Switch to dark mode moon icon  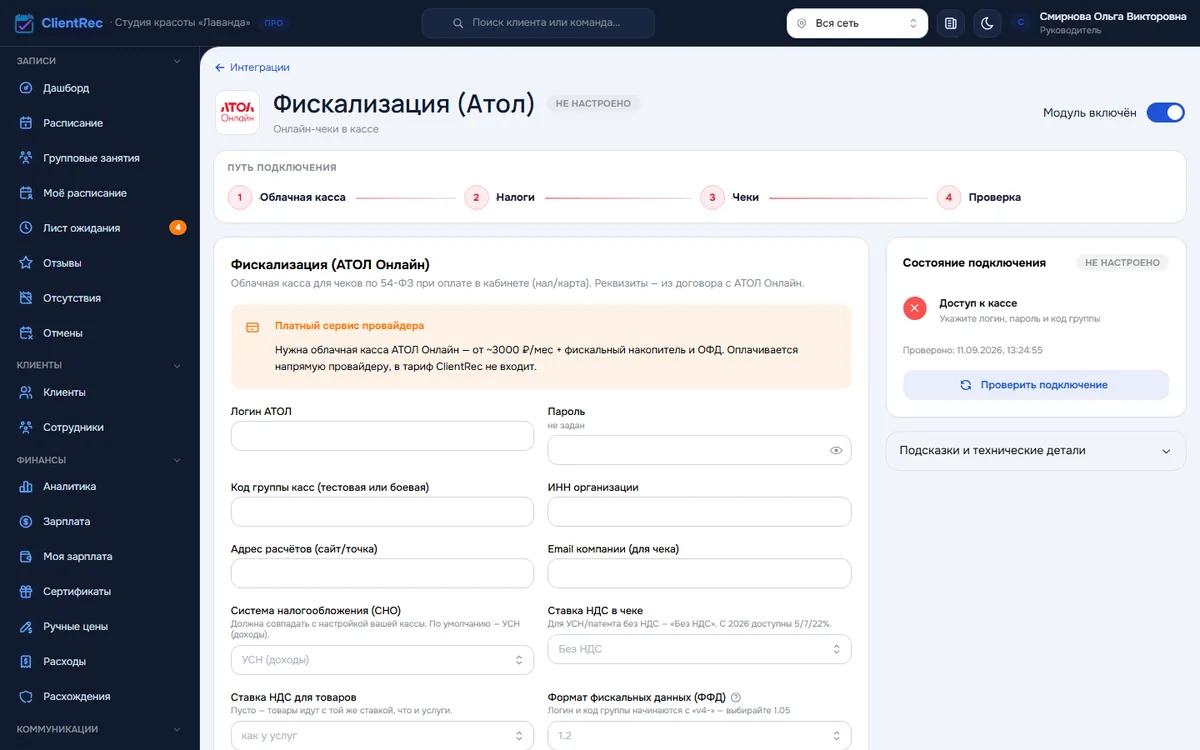point(987,23)
